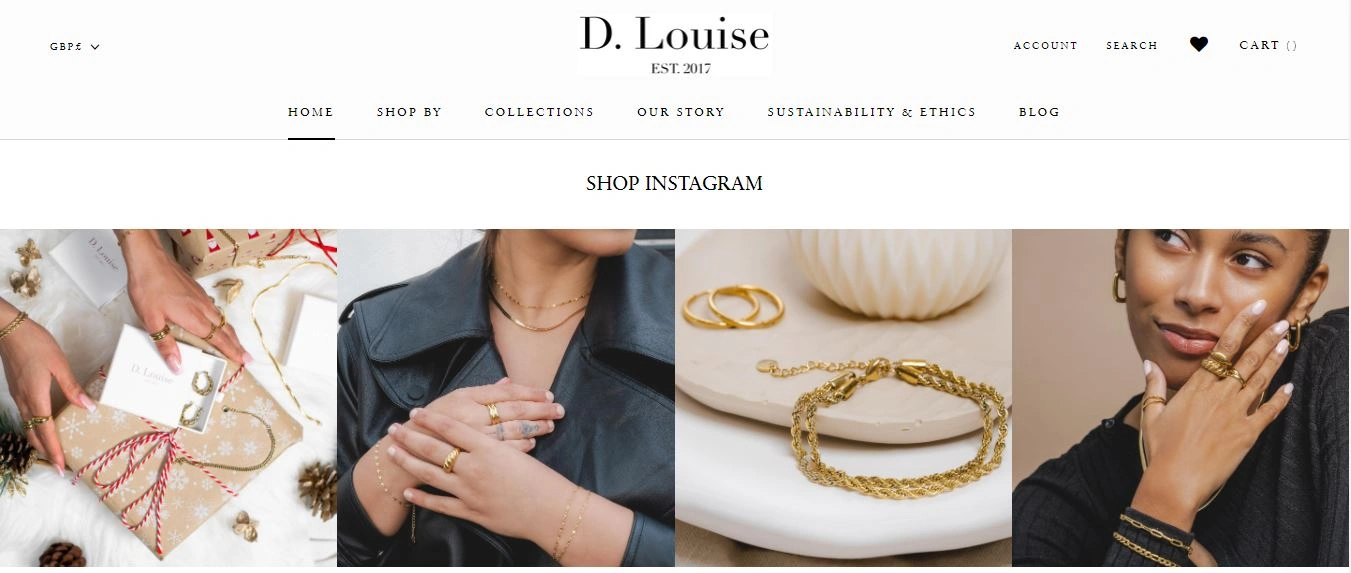Open Sustainability & Ethics page
The width and height of the screenshot is (1351, 573).
[872, 112]
